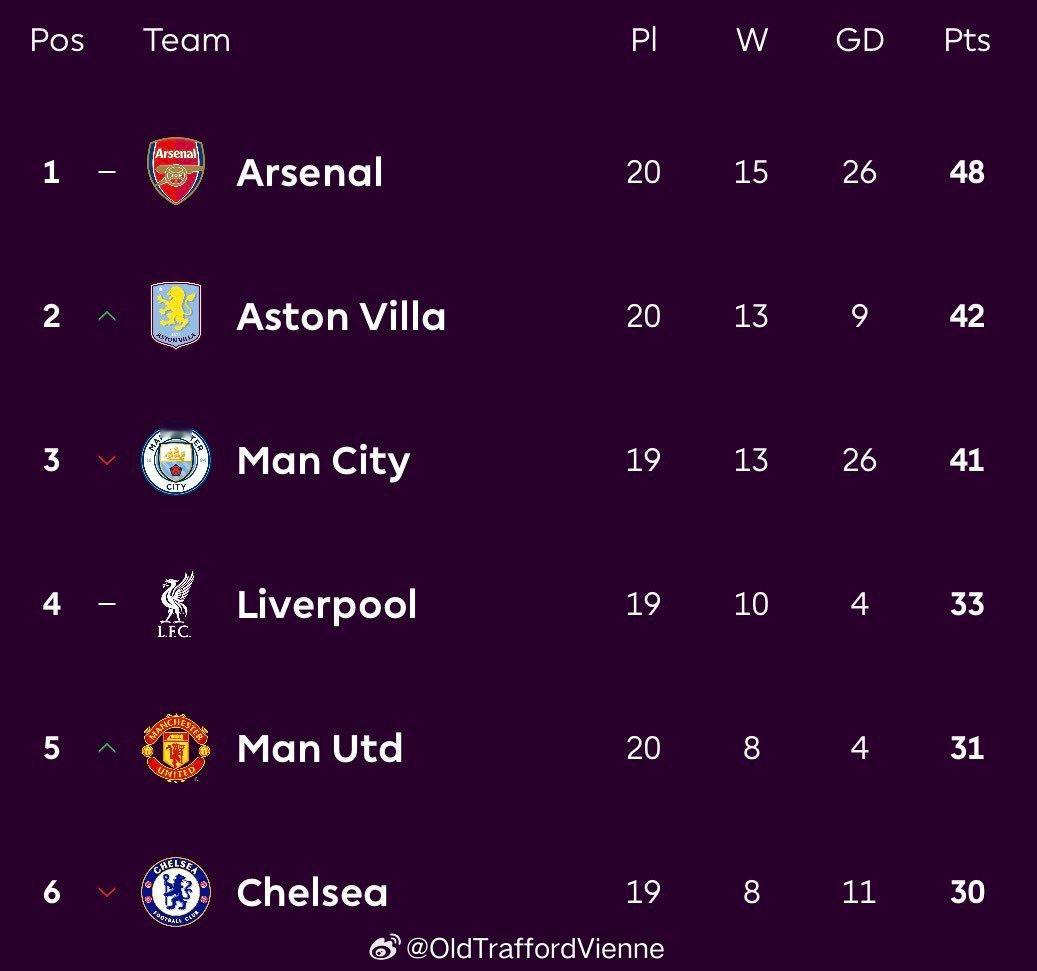
Task: Tap the Man City badge
Action: tap(176, 460)
